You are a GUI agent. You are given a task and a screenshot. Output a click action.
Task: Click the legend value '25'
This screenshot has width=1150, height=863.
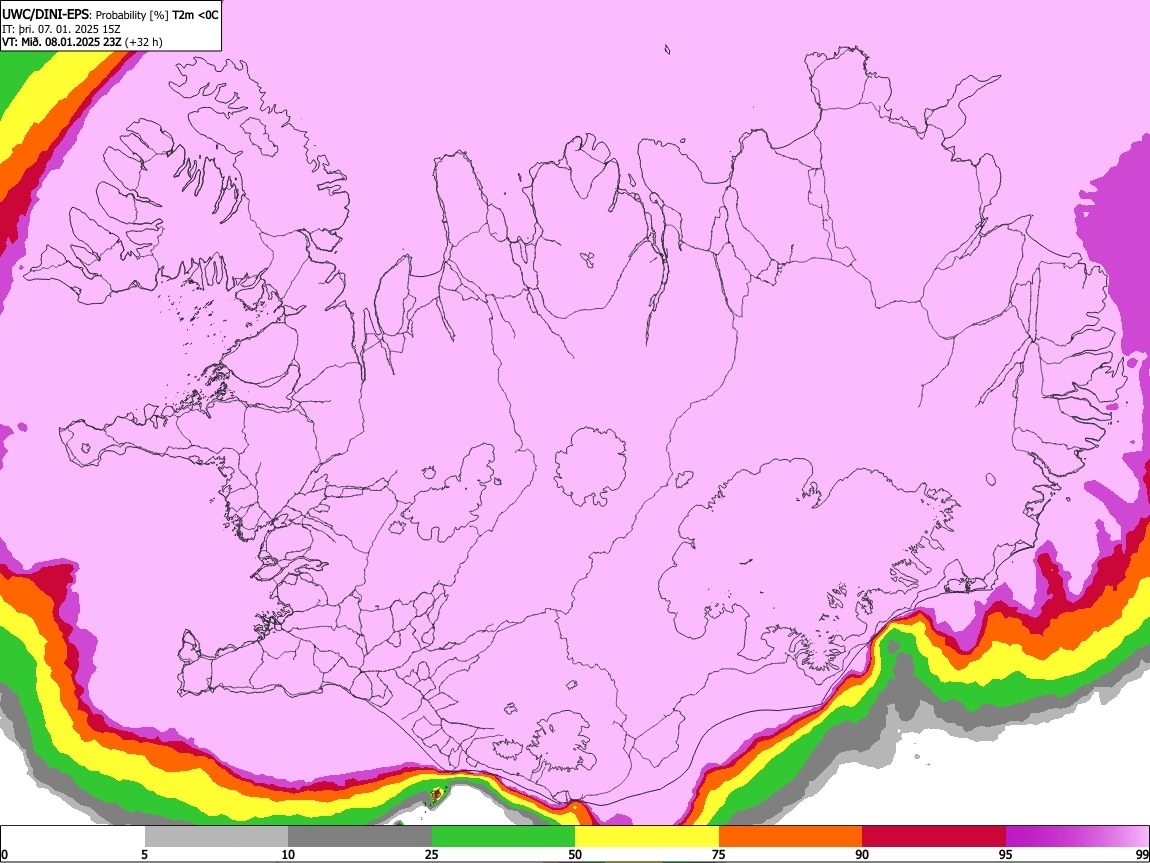[x=432, y=854]
